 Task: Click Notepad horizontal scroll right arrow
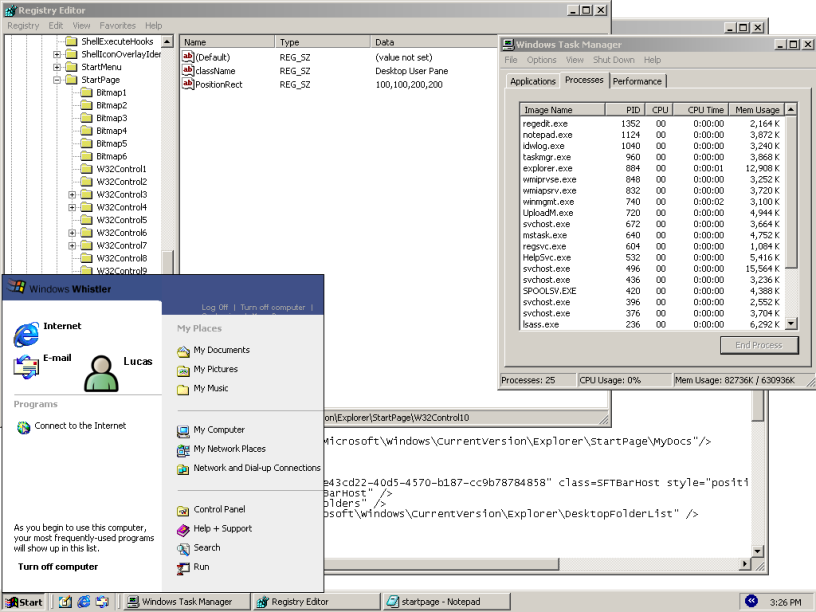tap(745, 564)
